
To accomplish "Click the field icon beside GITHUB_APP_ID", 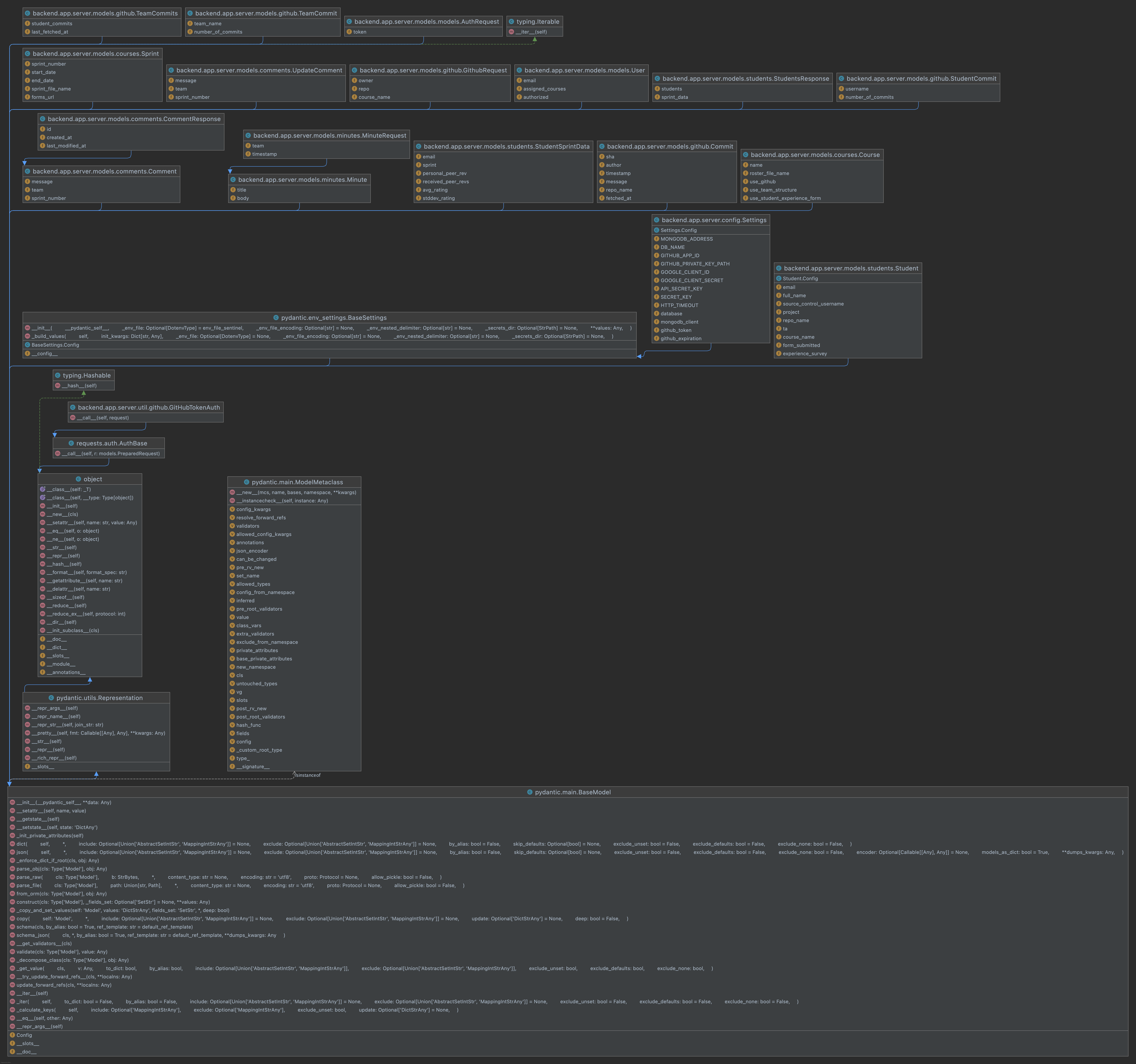I will tap(657, 255).
